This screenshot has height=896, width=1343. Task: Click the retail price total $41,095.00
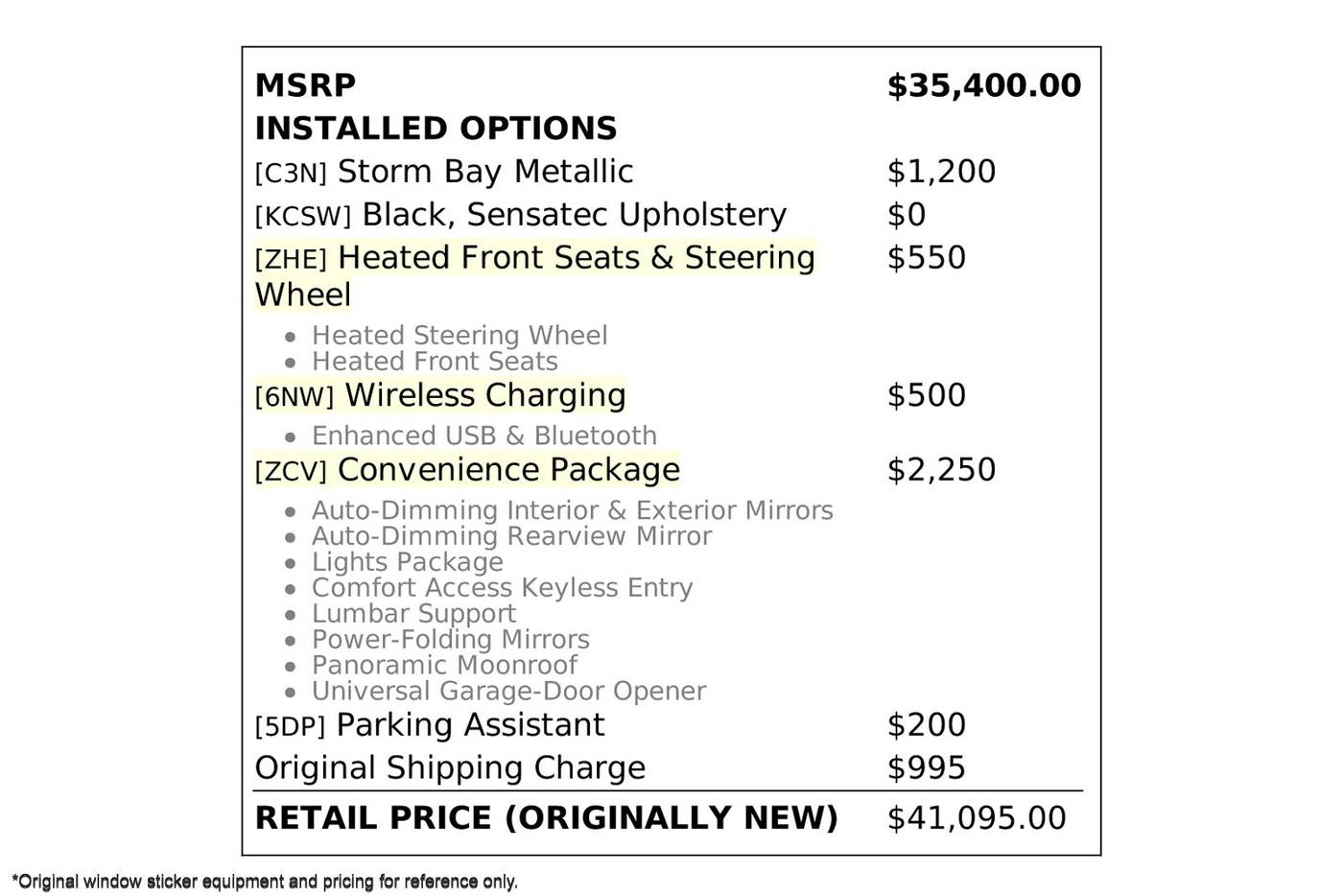[976, 818]
